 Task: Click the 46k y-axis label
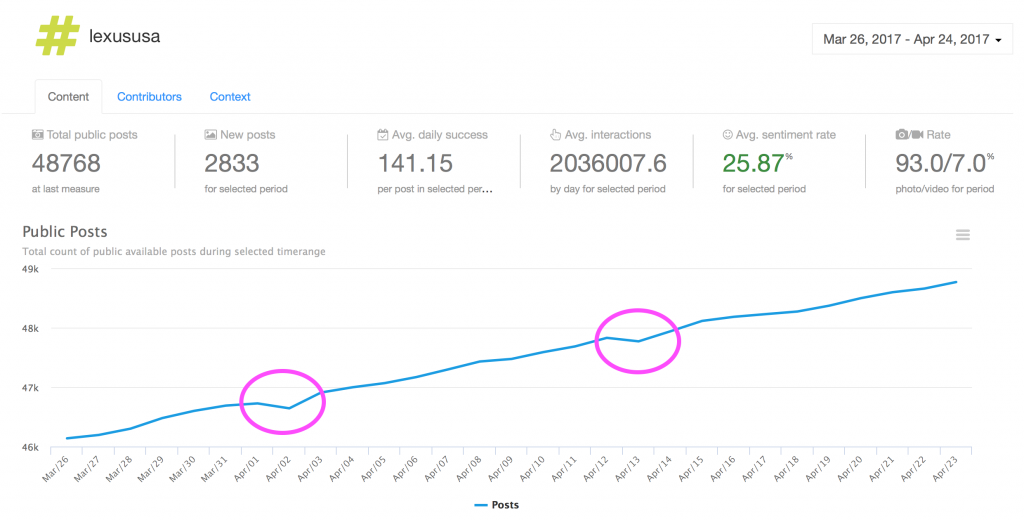(30, 447)
